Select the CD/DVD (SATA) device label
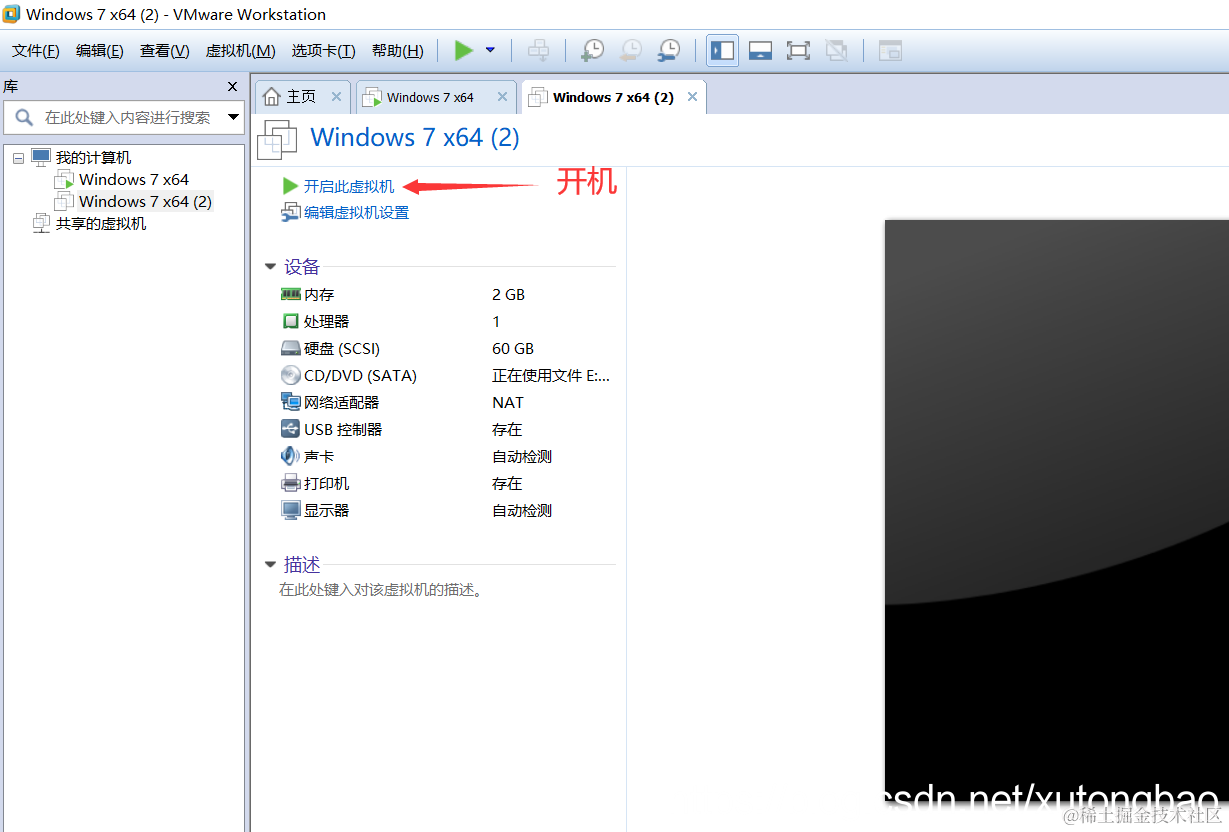Screen dimensions: 1229x832 (360, 375)
